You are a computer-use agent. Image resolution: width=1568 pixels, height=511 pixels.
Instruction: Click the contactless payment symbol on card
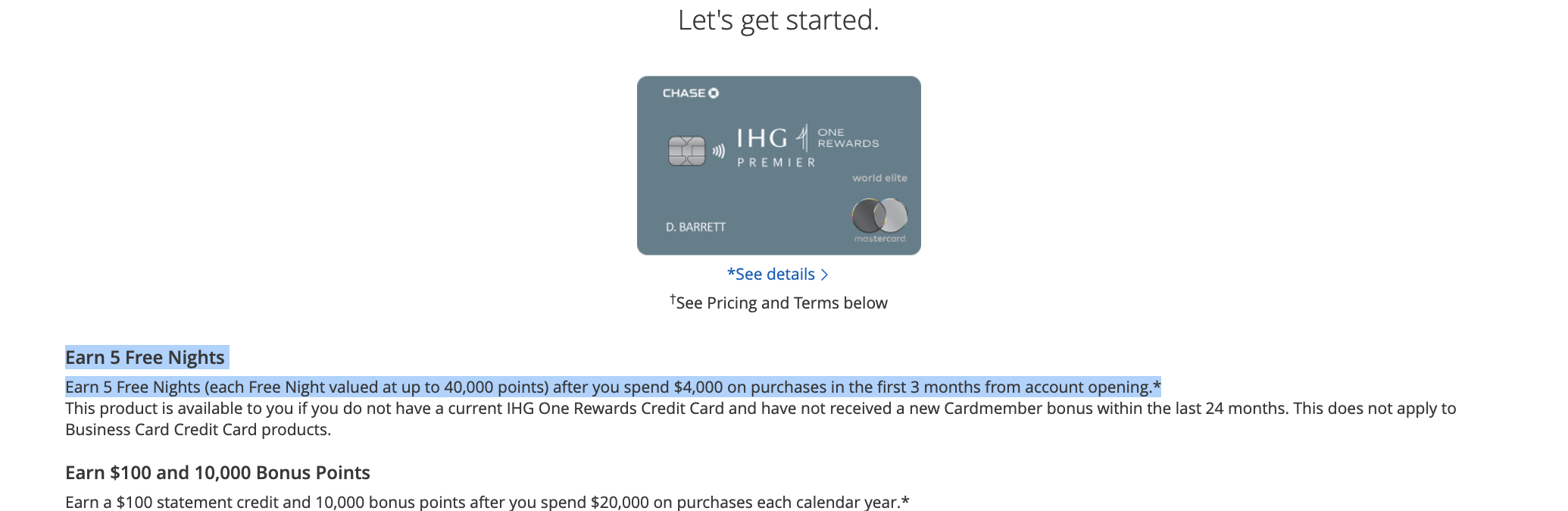(x=719, y=151)
